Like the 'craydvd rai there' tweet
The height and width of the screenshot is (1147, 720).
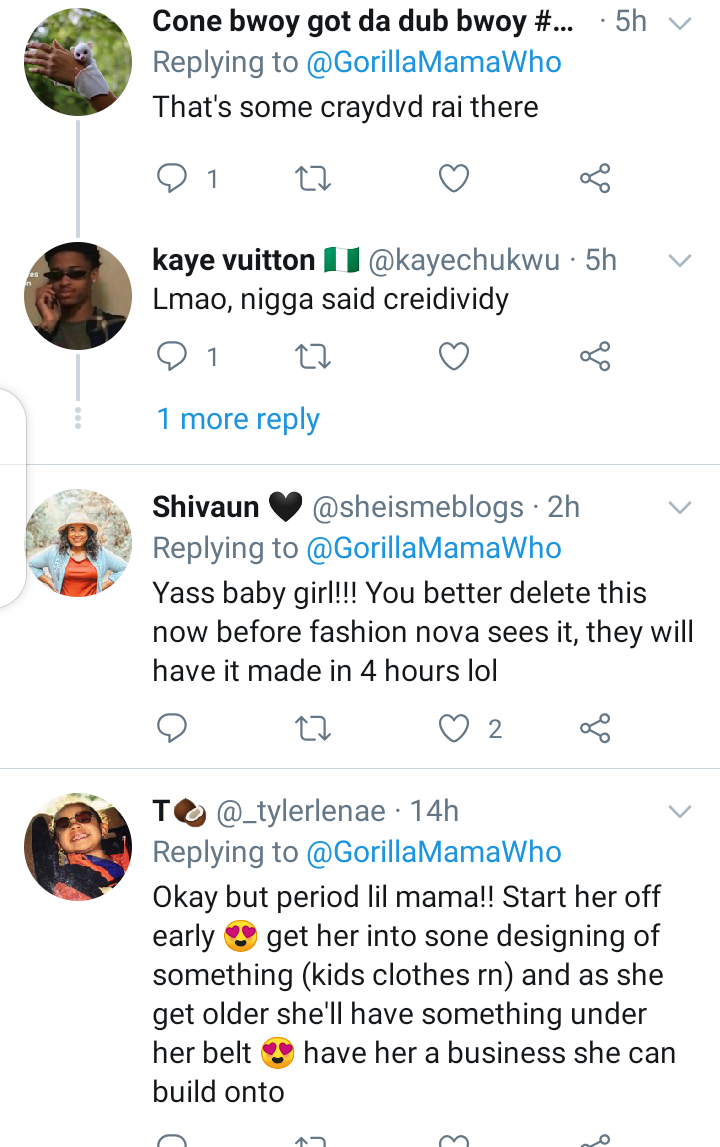click(x=455, y=179)
